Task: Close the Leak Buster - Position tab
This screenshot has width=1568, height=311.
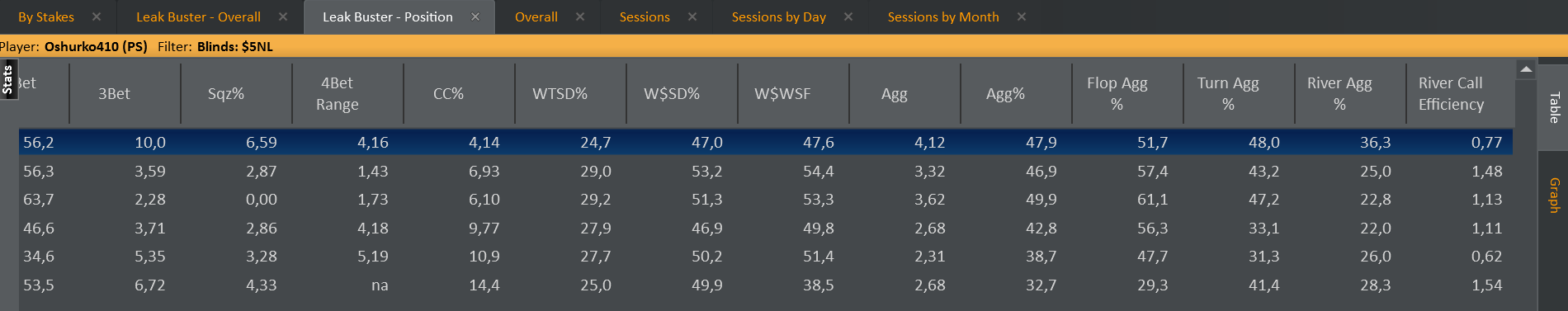Action: [x=475, y=16]
